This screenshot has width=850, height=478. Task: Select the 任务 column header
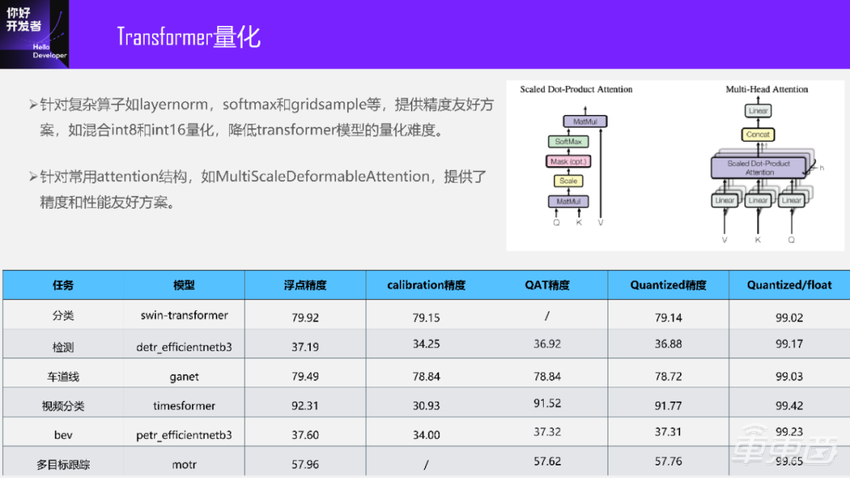click(x=63, y=285)
